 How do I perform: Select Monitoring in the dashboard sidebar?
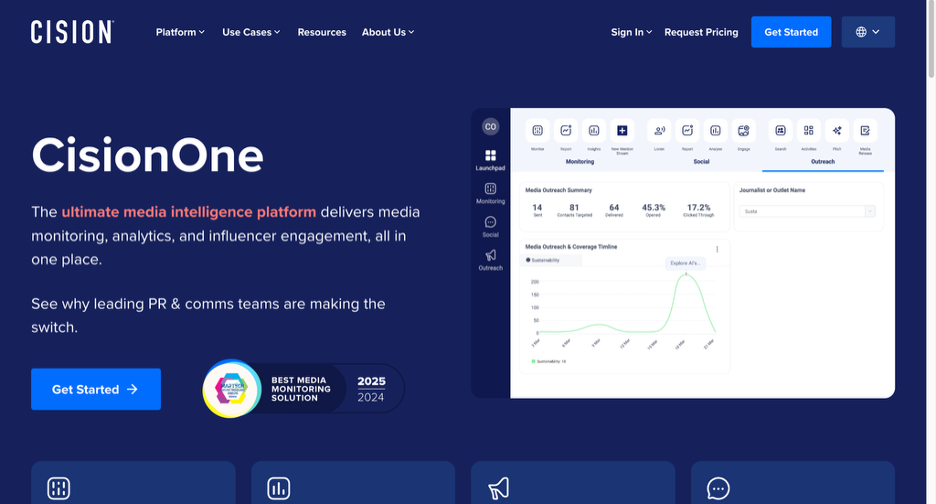[x=490, y=193]
